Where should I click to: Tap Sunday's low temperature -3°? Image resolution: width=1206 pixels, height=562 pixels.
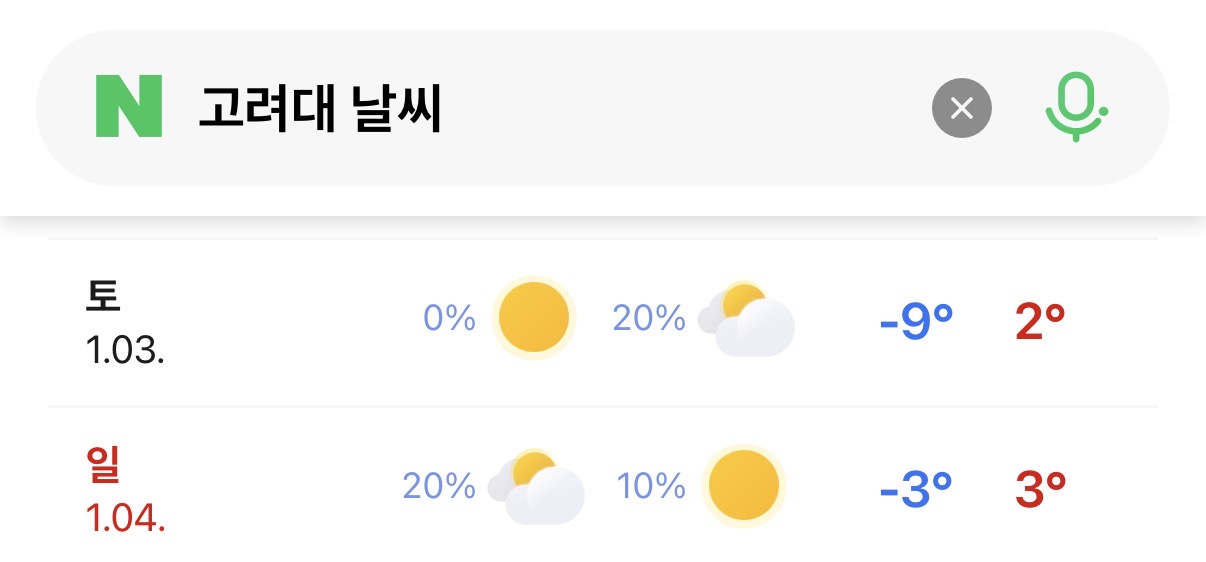coord(916,489)
